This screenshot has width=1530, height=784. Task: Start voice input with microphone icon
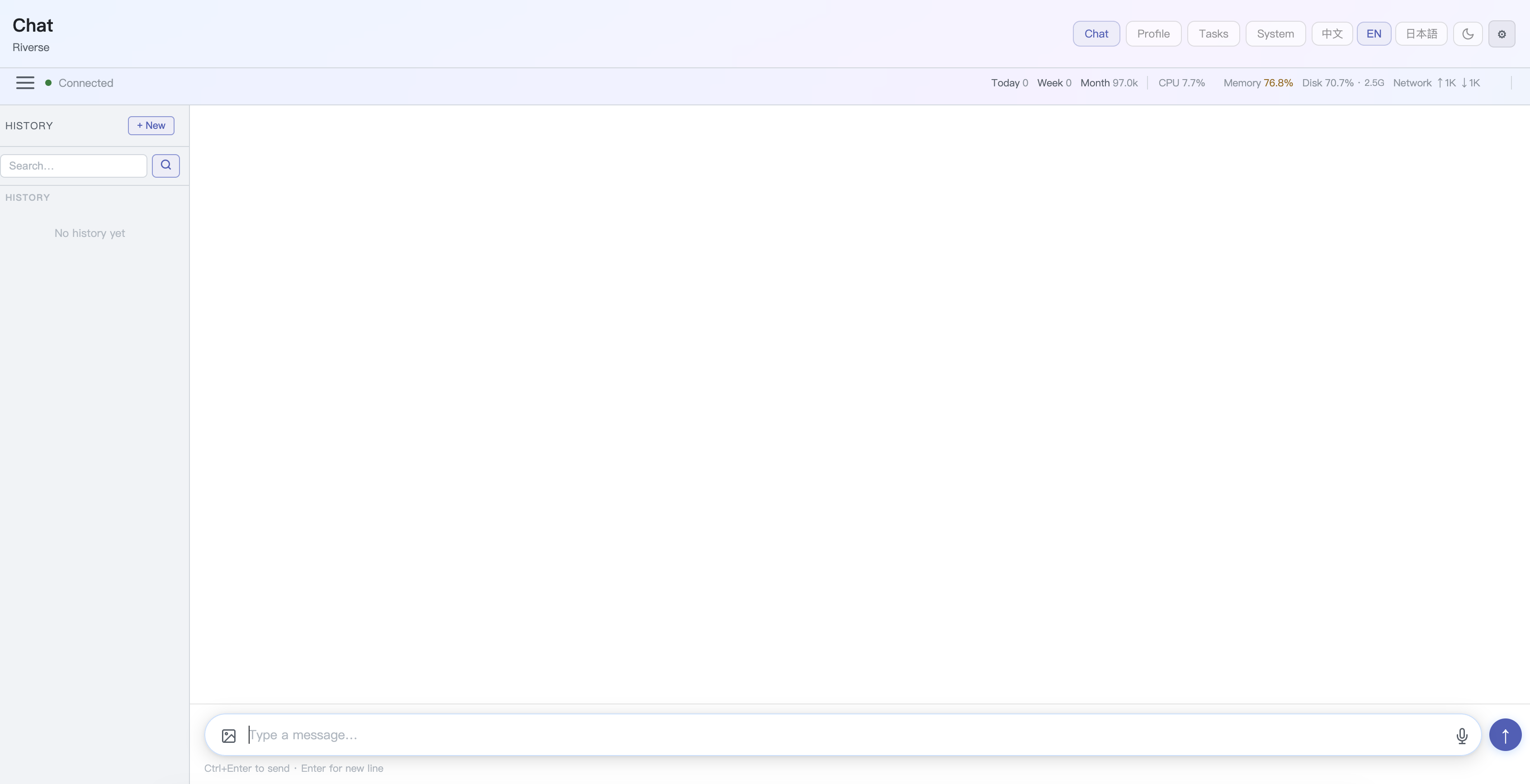1462,735
